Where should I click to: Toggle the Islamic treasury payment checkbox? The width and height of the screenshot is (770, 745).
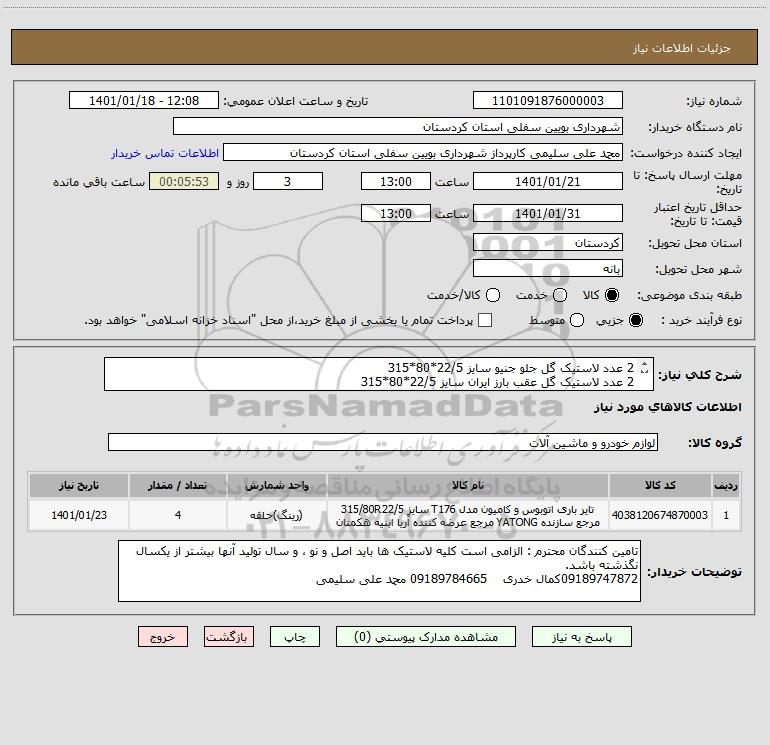[x=485, y=320]
